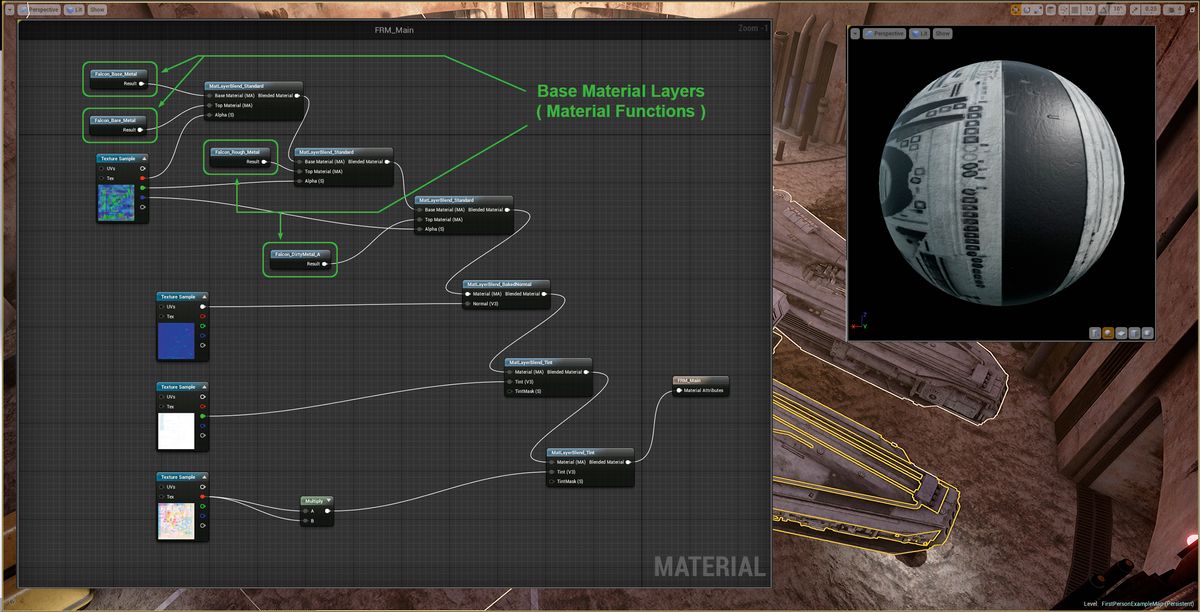Activate the translate gizmo tool in viewport toolbar
The width and height of the screenshot is (1200, 612).
[x=1016, y=10]
